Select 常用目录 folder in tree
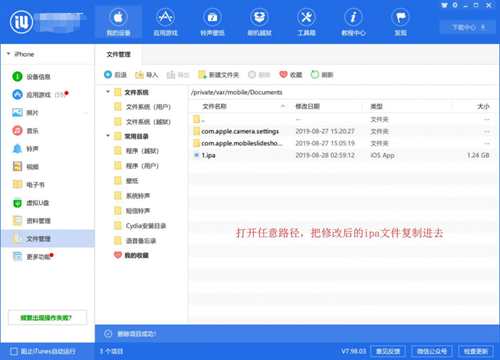This screenshot has width=500, height=360. (131, 136)
